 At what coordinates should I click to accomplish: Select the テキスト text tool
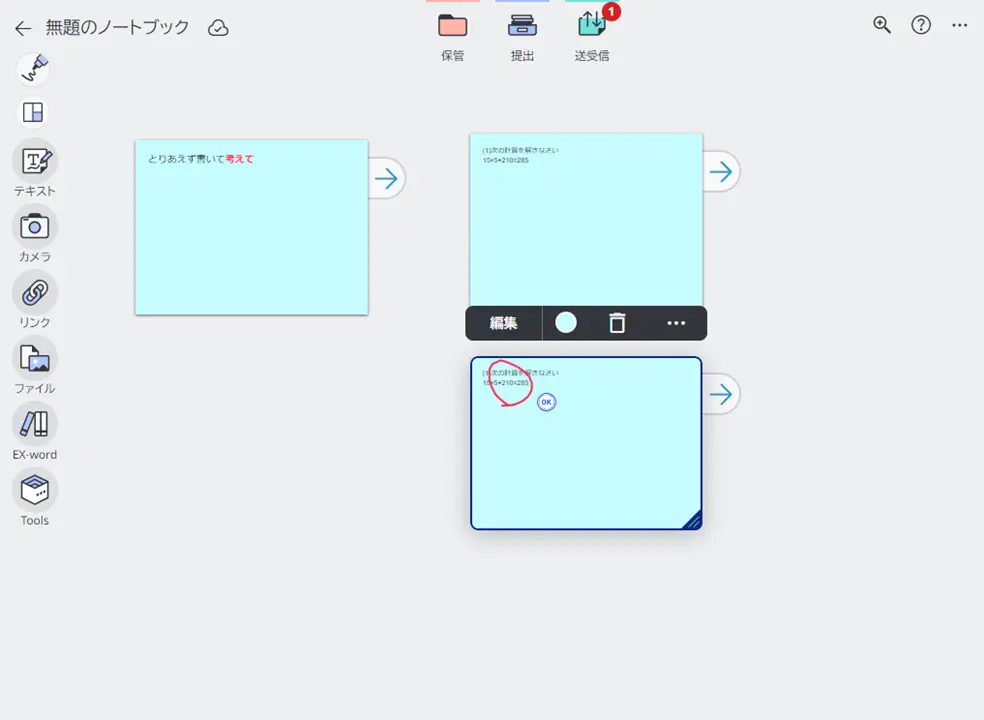[34, 163]
